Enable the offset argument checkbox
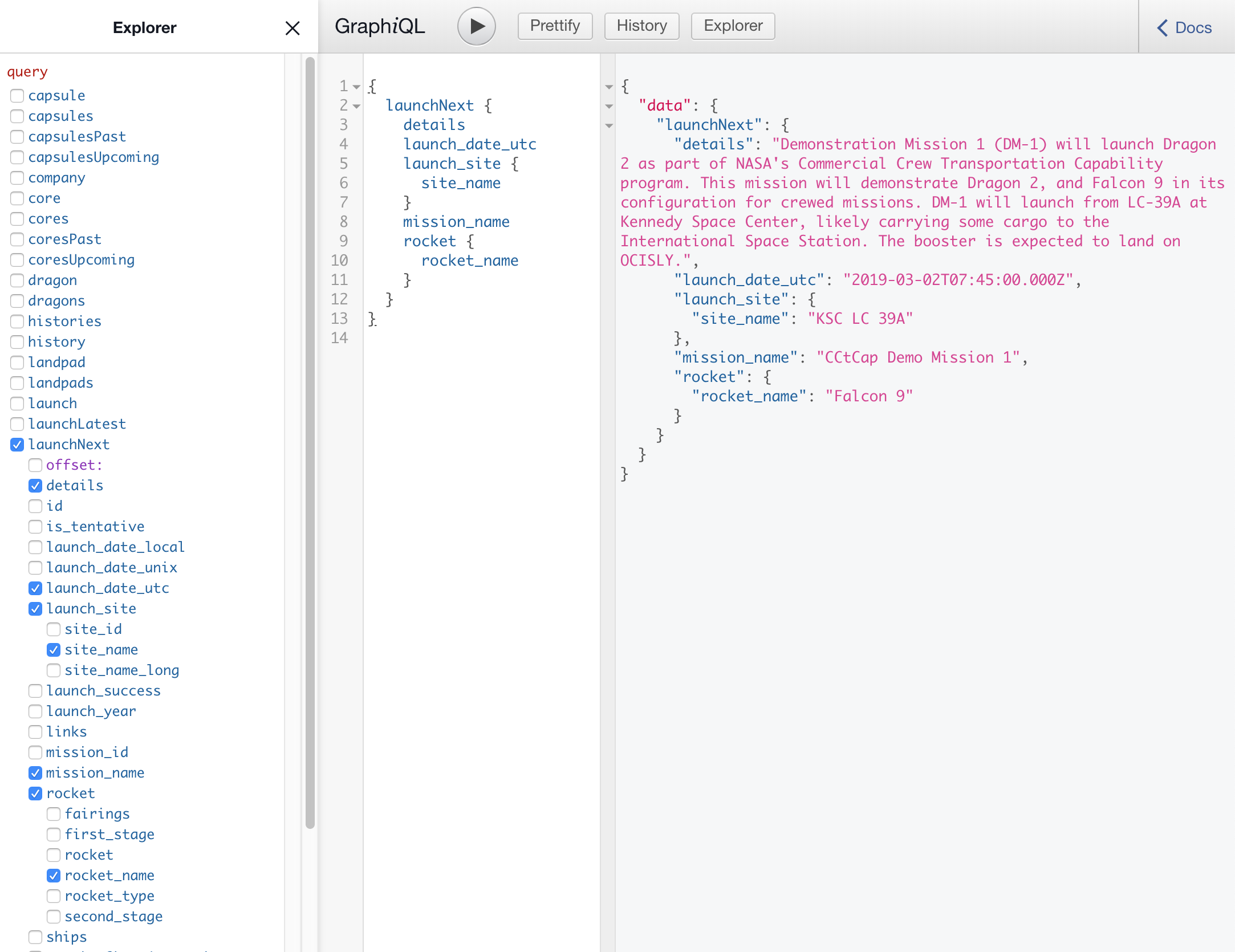The width and height of the screenshot is (1235, 952). tap(35, 465)
